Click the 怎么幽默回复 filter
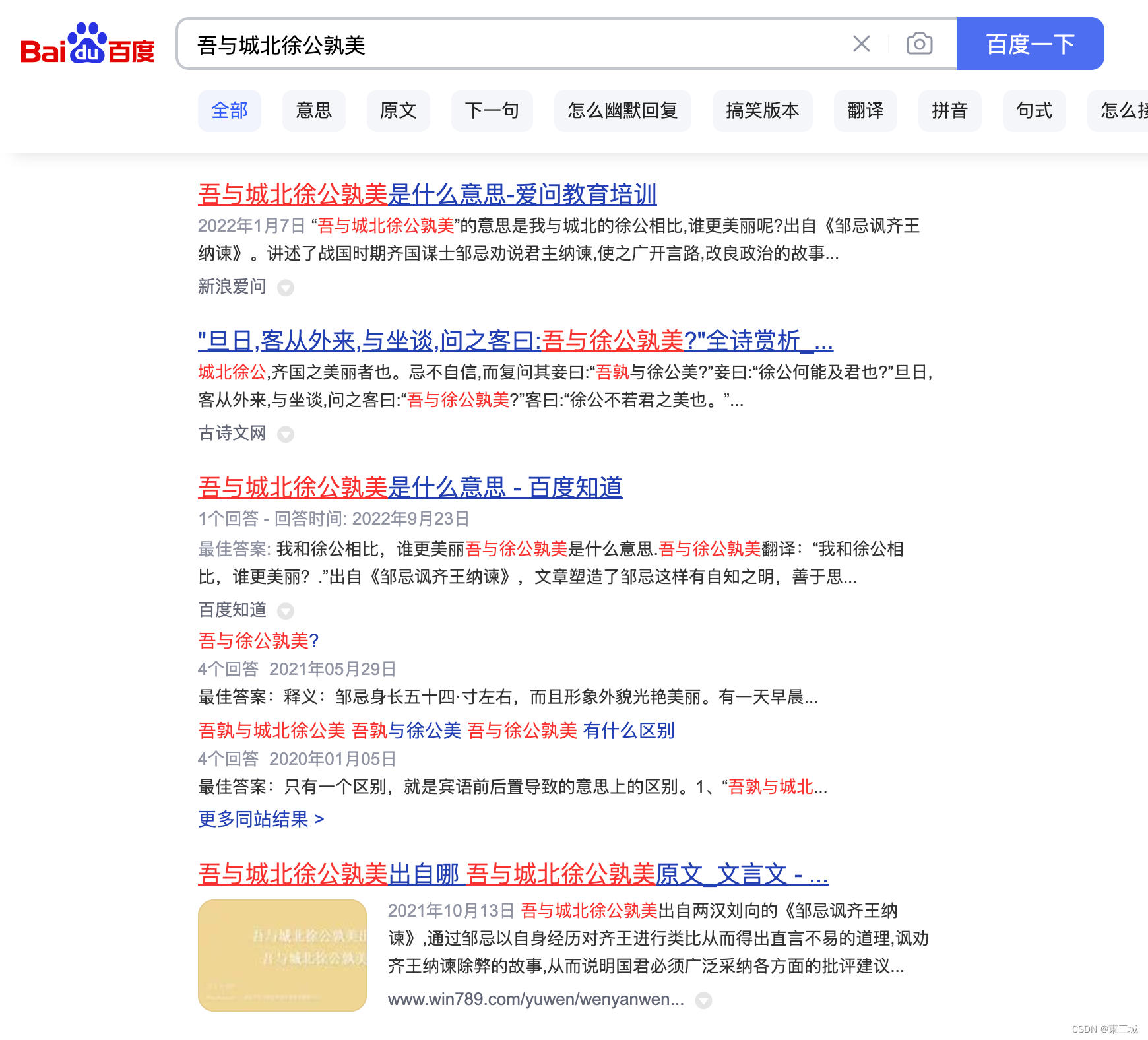1148x1040 pixels. click(x=622, y=111)
